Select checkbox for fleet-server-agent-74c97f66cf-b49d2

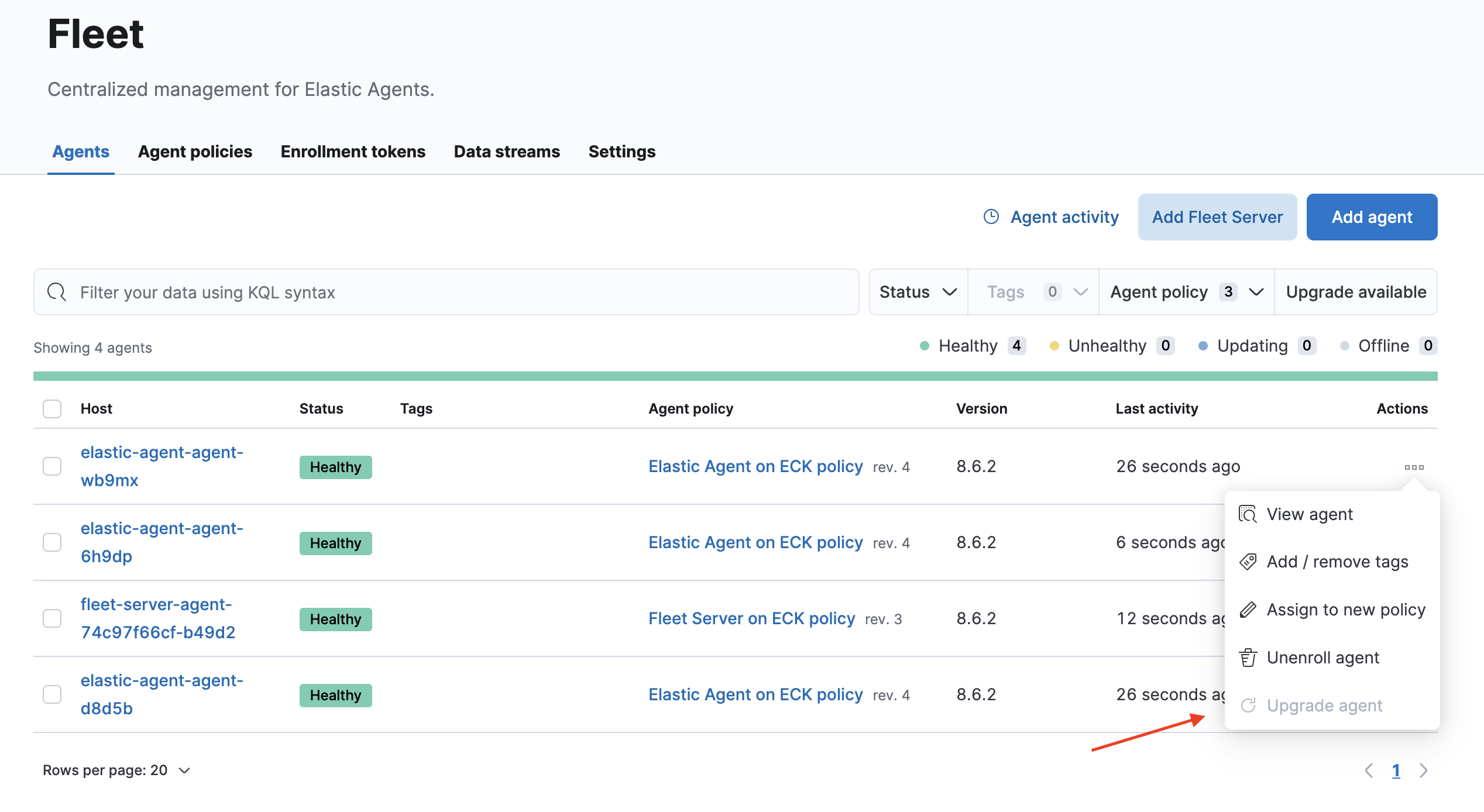point(52,618)
